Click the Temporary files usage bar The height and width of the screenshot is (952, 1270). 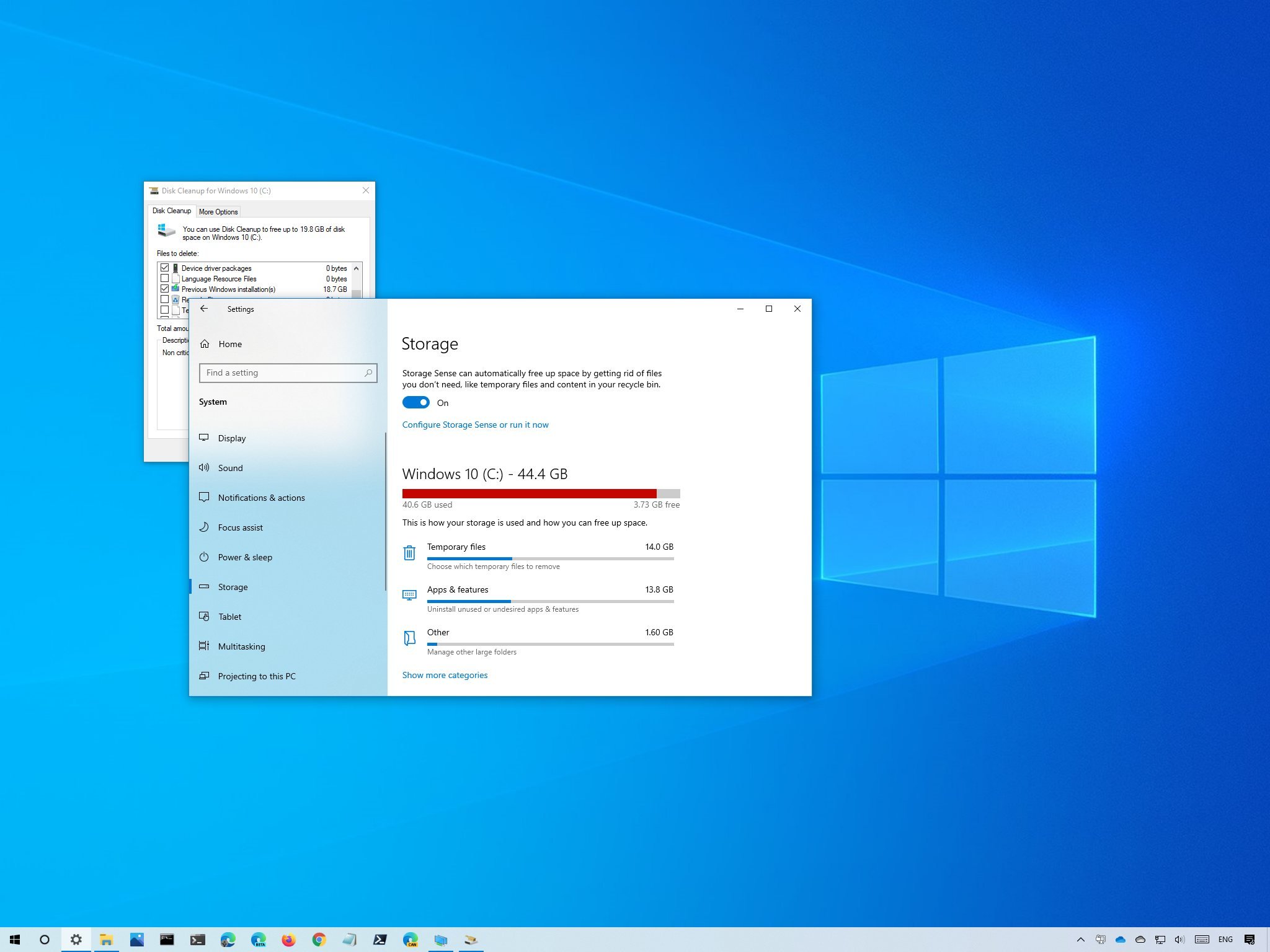click(550, 558)
